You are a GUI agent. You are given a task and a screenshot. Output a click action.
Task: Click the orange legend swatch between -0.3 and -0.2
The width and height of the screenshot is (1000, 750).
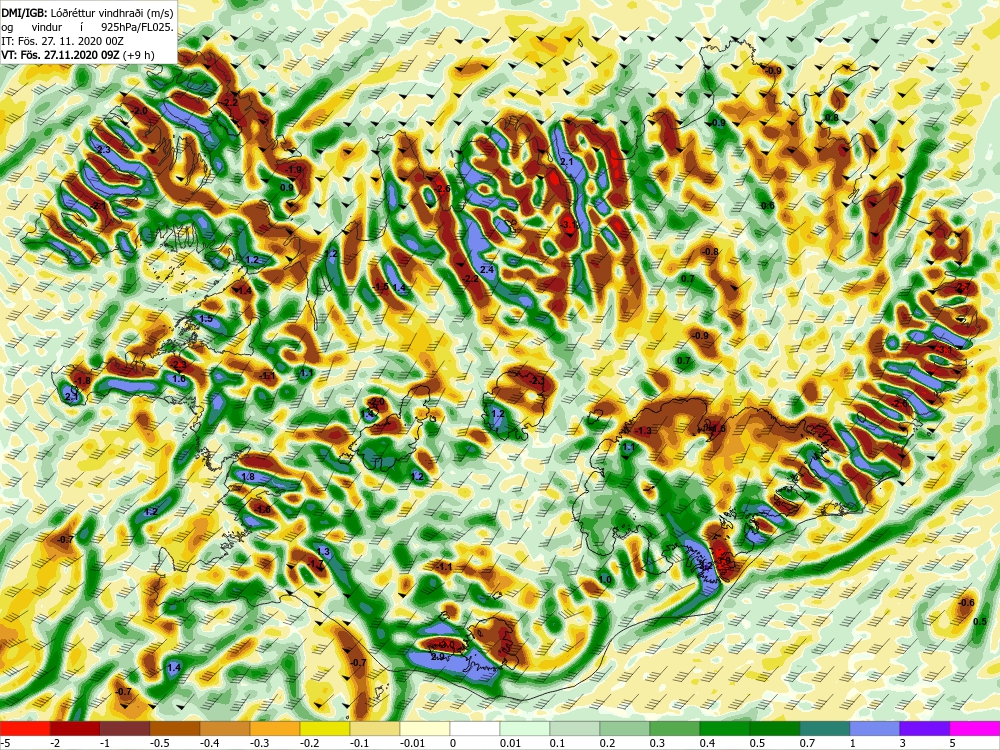point(275,728)
